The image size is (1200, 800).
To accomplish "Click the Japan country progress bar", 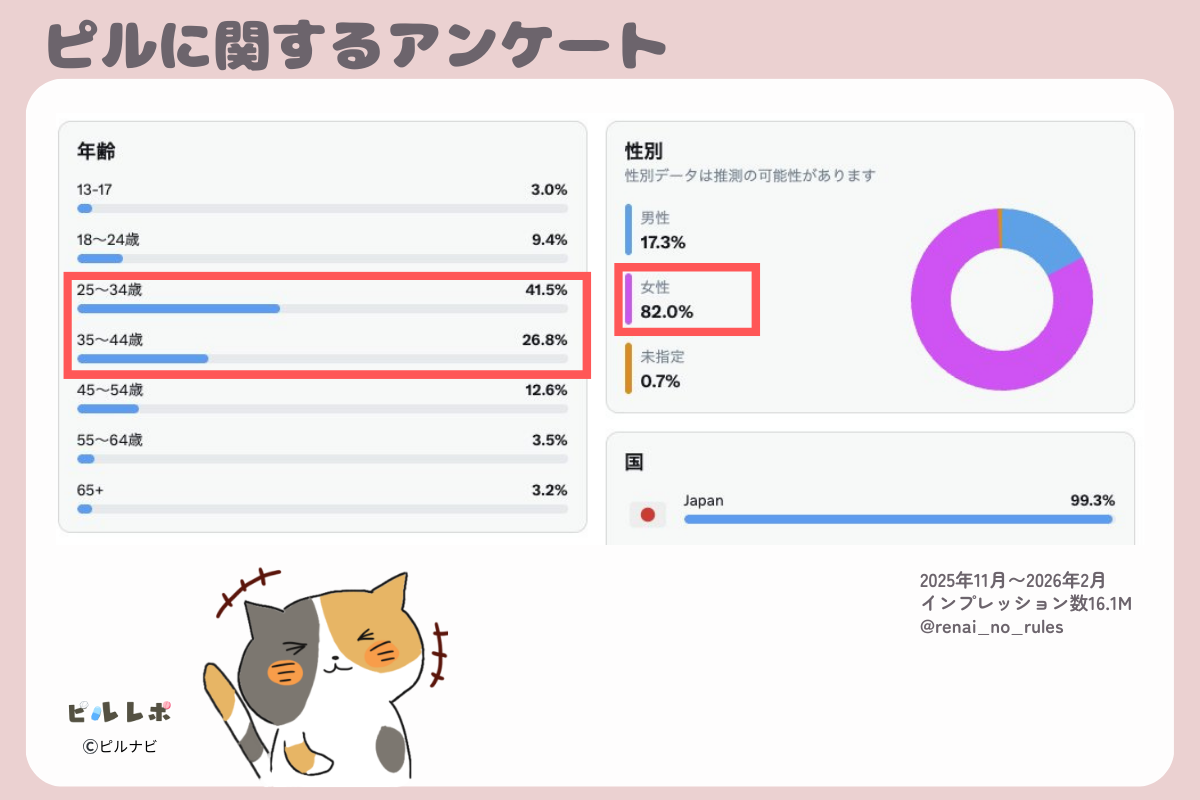I will click(898, 519).
